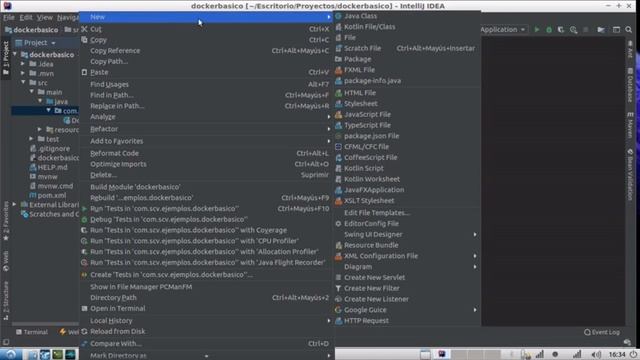Click Run with Coverage toolbar icon

(561, 29)
